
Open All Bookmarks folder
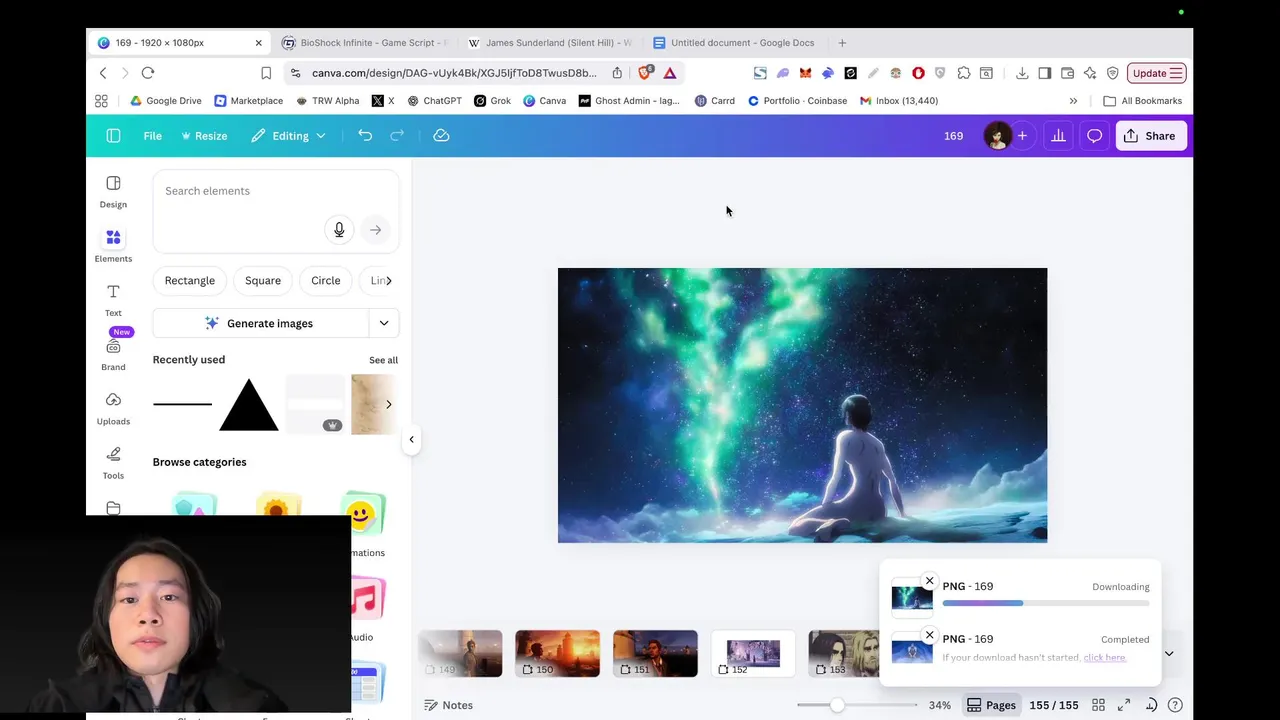[x=1142, y=101]
